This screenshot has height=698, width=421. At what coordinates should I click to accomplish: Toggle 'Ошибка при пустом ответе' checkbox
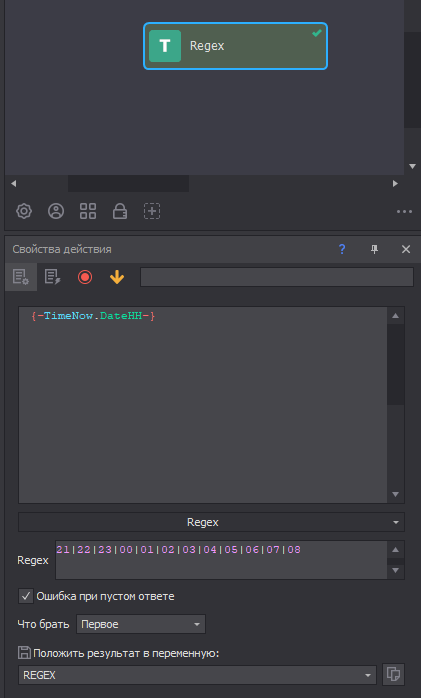26,596
